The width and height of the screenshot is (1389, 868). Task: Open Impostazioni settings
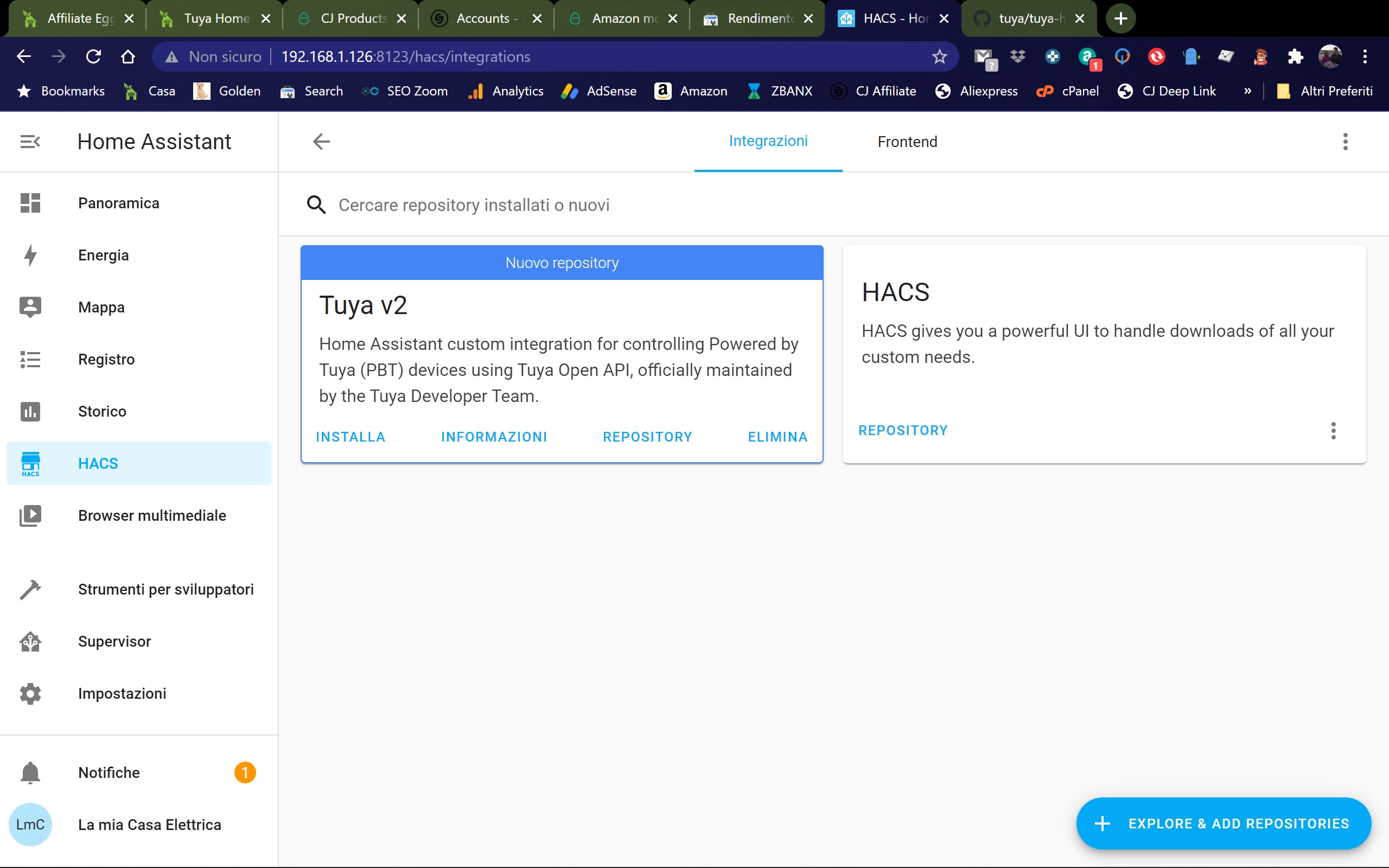(x=138, y=693)
